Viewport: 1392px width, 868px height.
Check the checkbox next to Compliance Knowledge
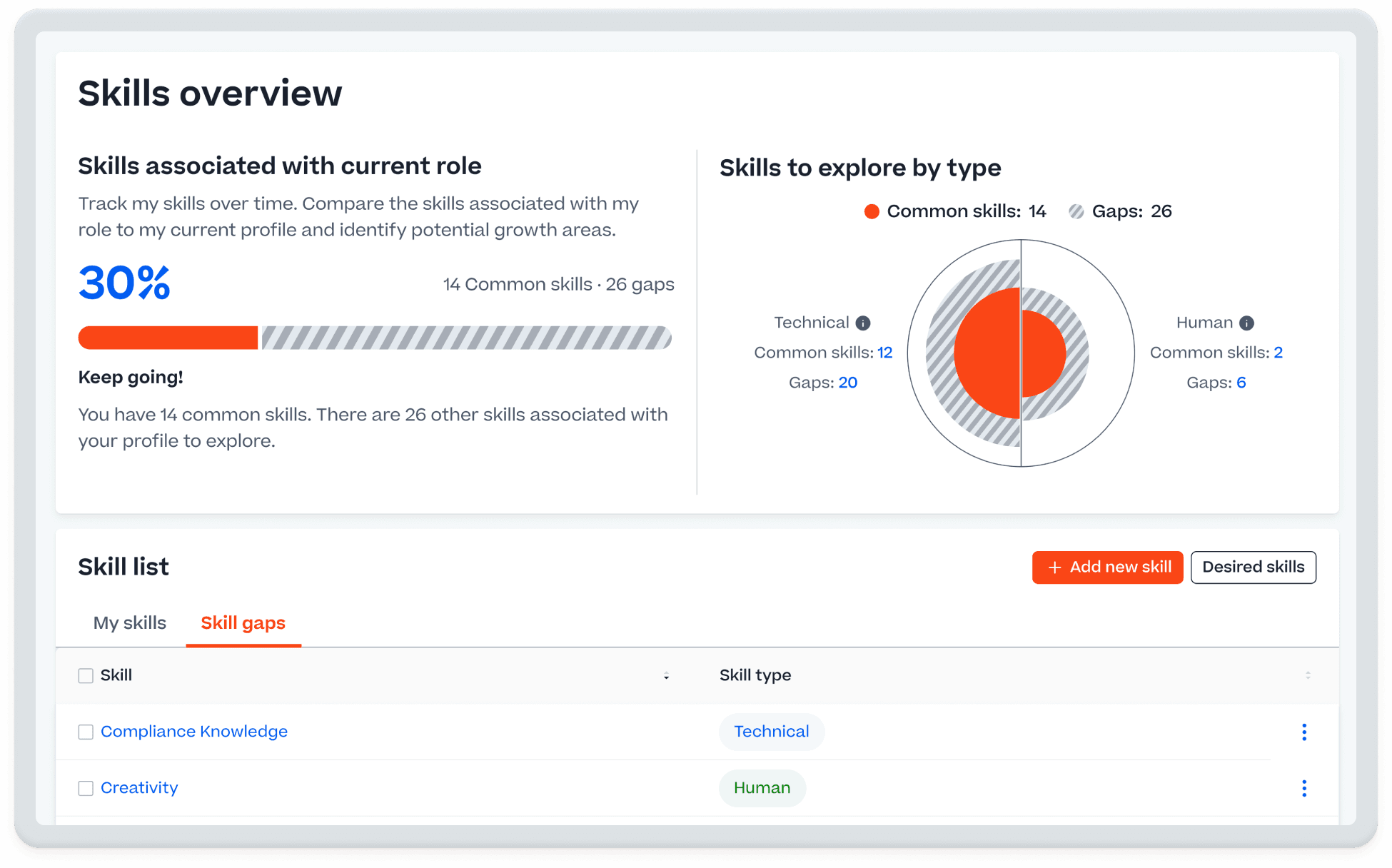click(x=85, y=732)
